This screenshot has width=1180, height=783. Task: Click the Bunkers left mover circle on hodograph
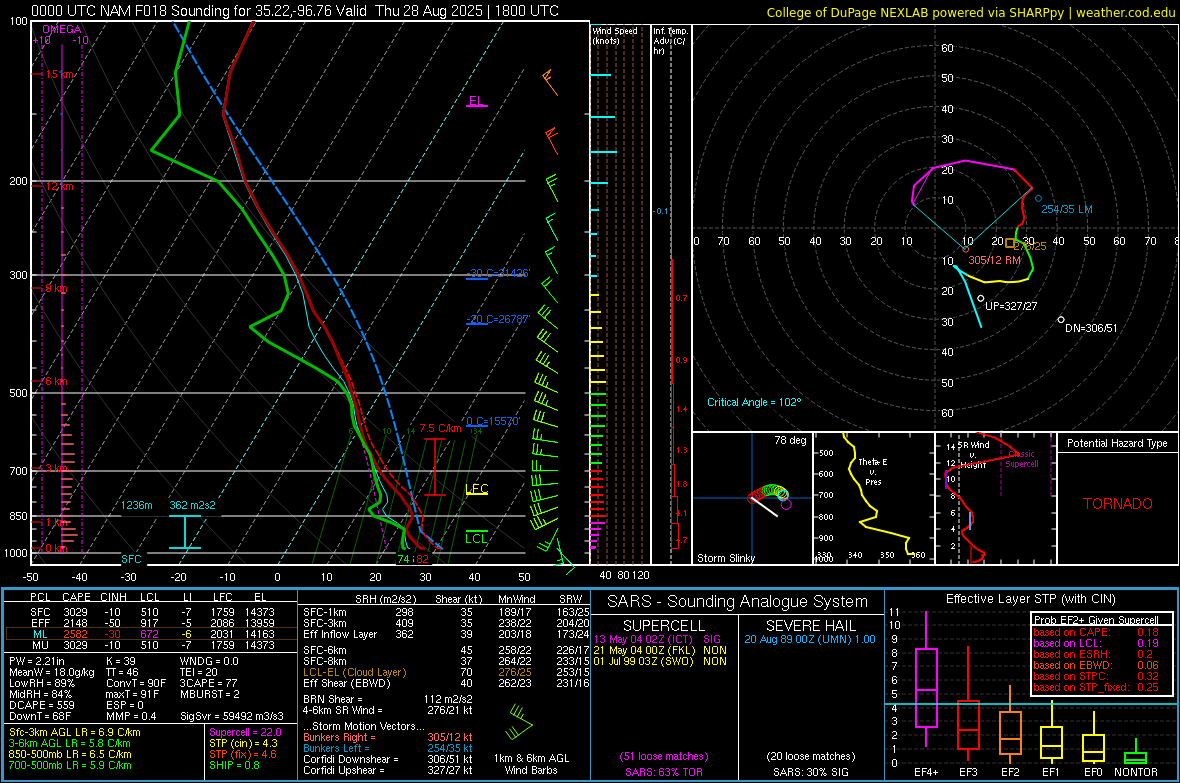point(1039,199)
